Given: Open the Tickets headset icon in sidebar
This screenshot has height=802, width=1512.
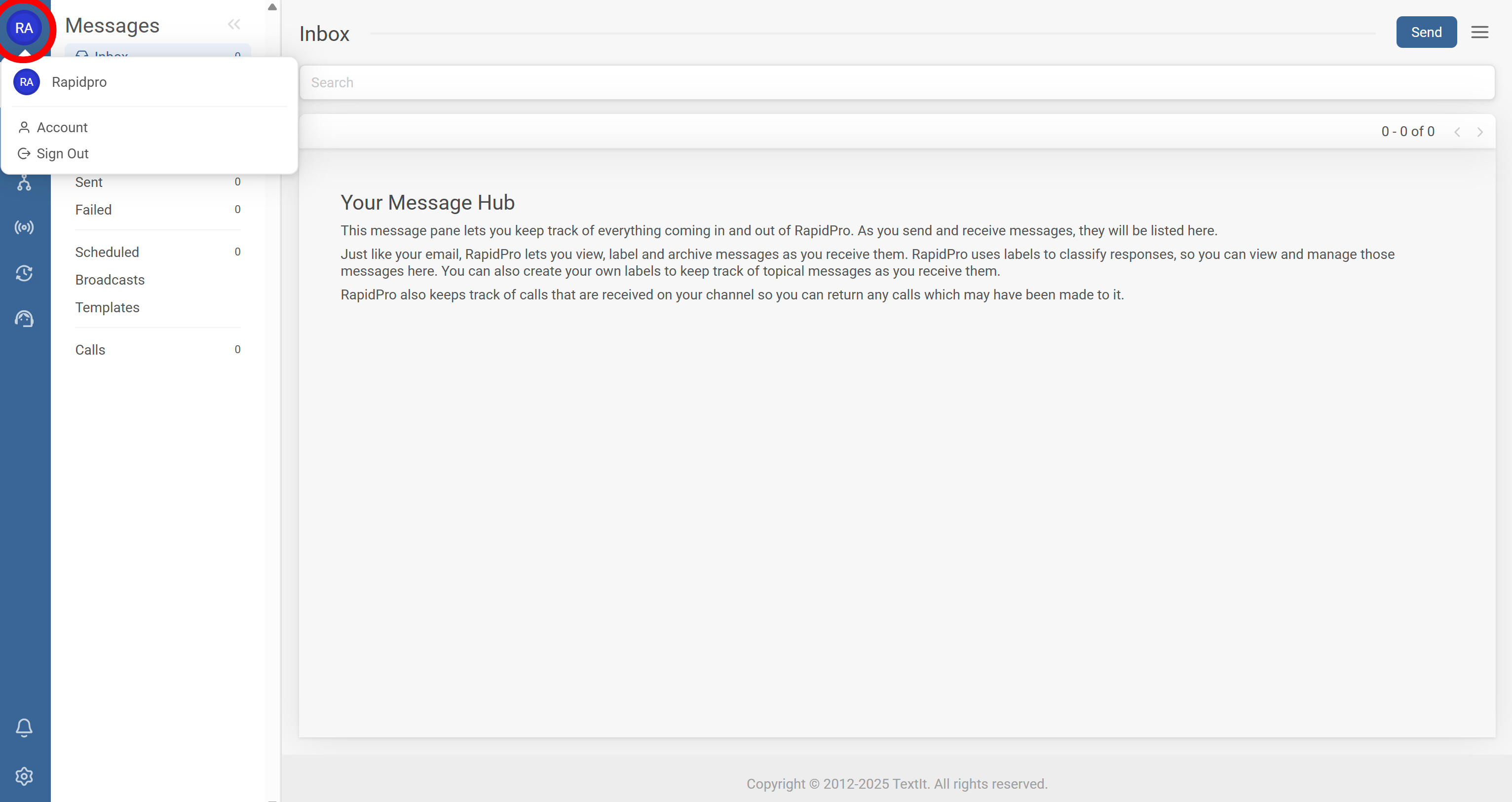Looking at the screenshot, I should pyautogui.click(x=24, y=319).
